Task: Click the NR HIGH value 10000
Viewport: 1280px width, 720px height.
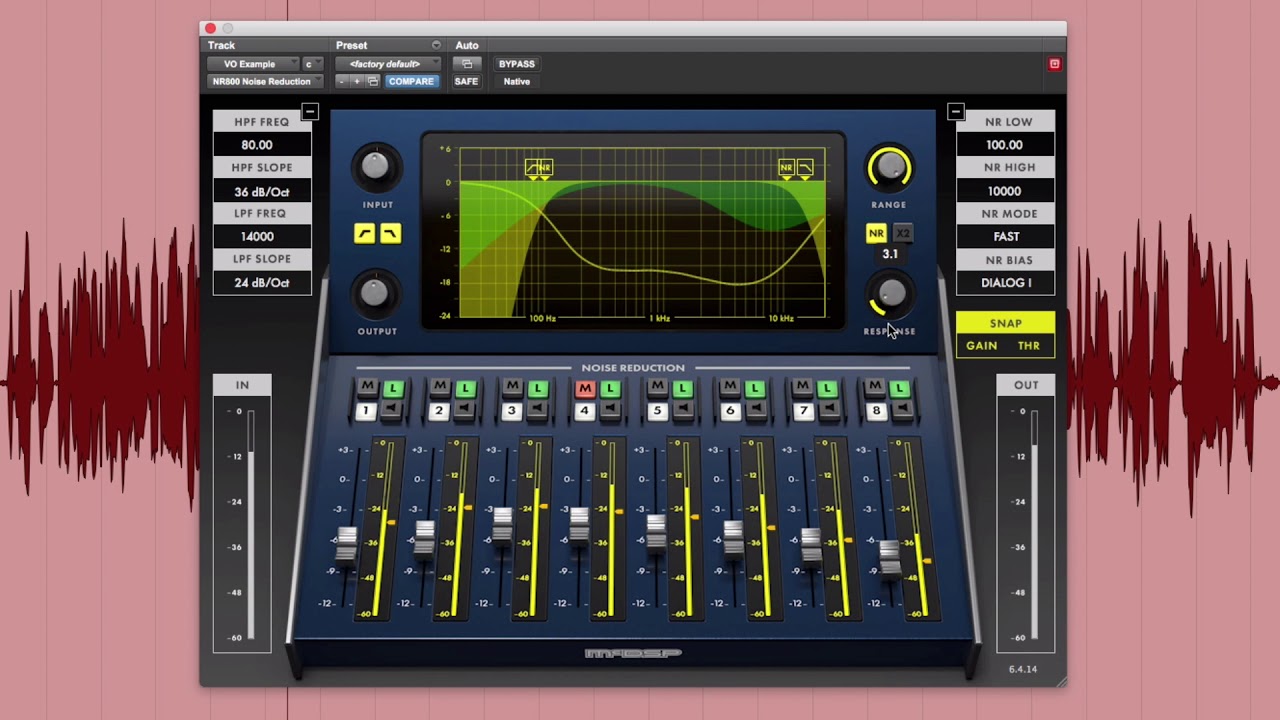Action: coord(1006,191)
